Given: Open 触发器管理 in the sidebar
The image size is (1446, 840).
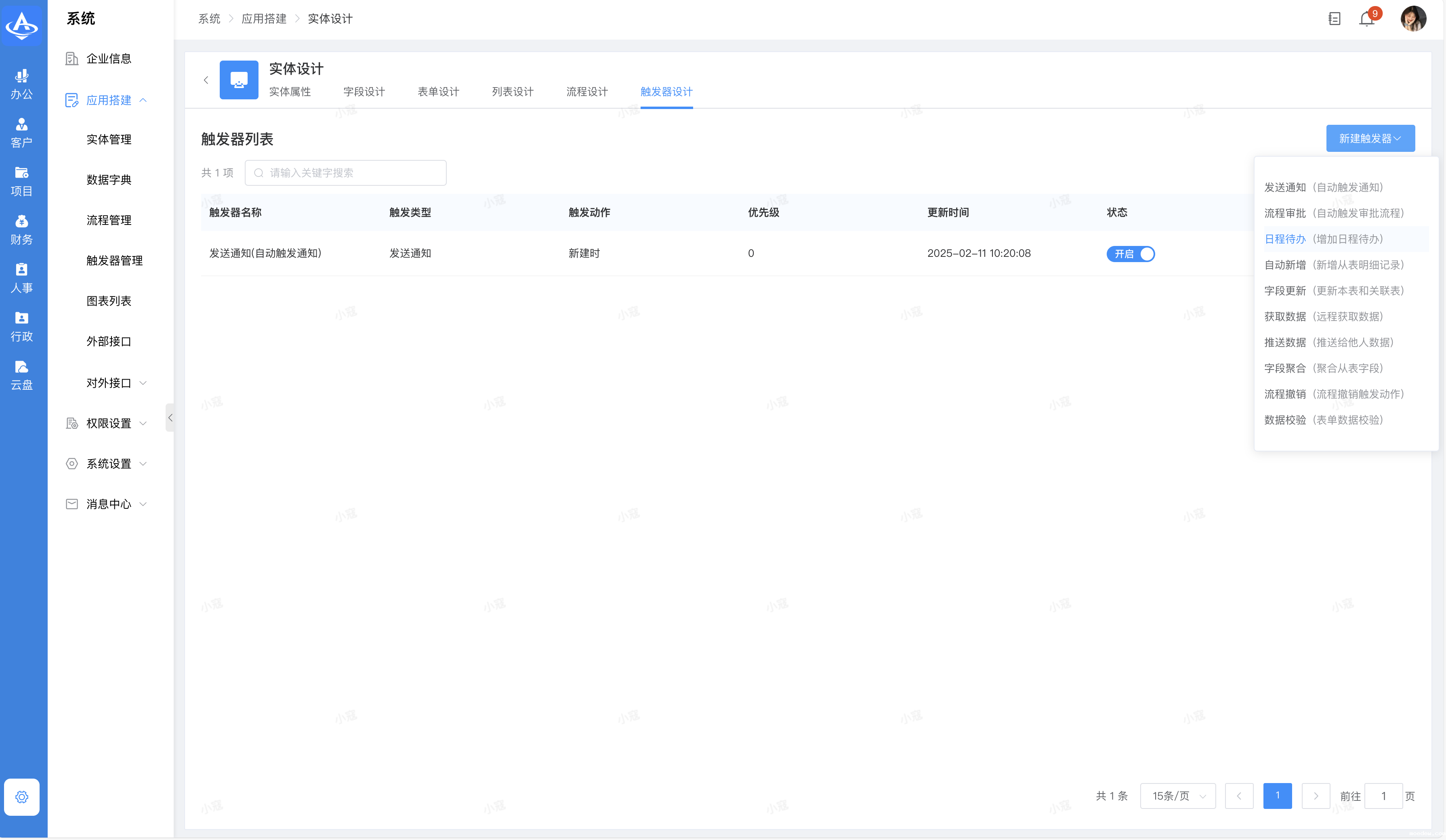Looking at the screenshot, I should [114, 260].
